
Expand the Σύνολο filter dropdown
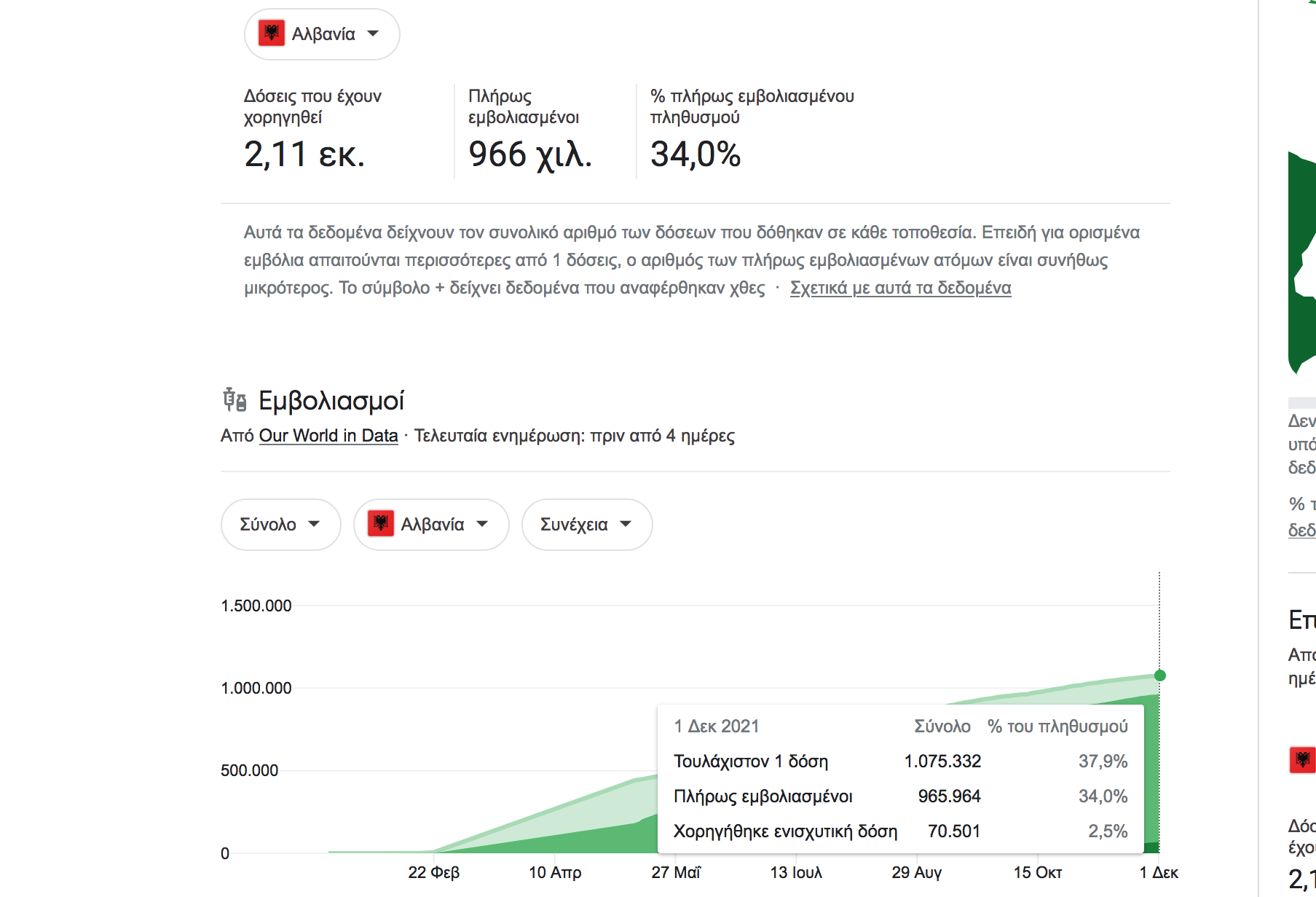click(280, 525)
